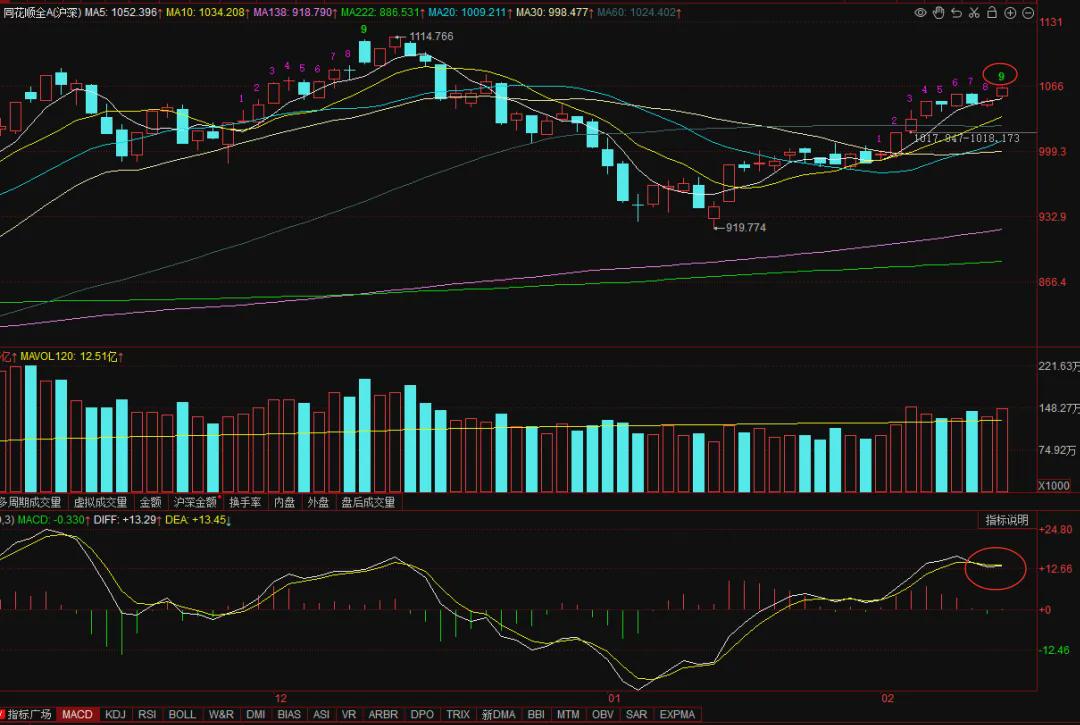Click the X1000 volume scale label
Image resolution: width=1080 pixels, height=725 pixels.
[x=1054, y=486]
